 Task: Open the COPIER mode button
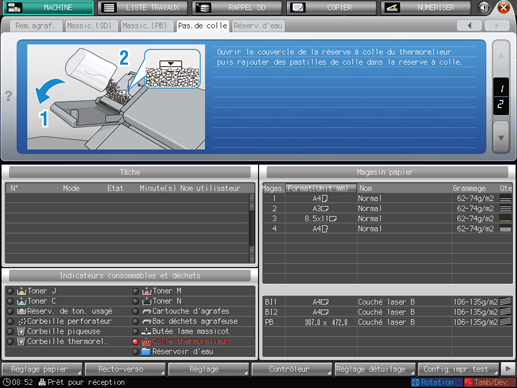pos(331,7)
